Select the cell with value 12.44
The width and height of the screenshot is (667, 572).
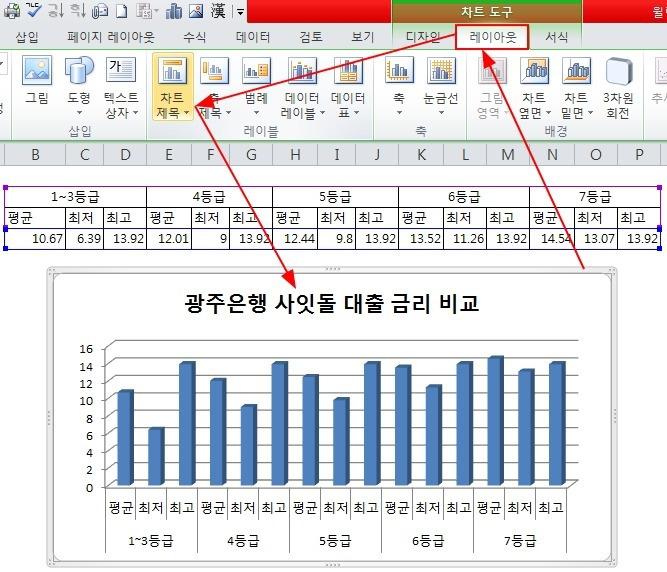click(x=295, y=239)
